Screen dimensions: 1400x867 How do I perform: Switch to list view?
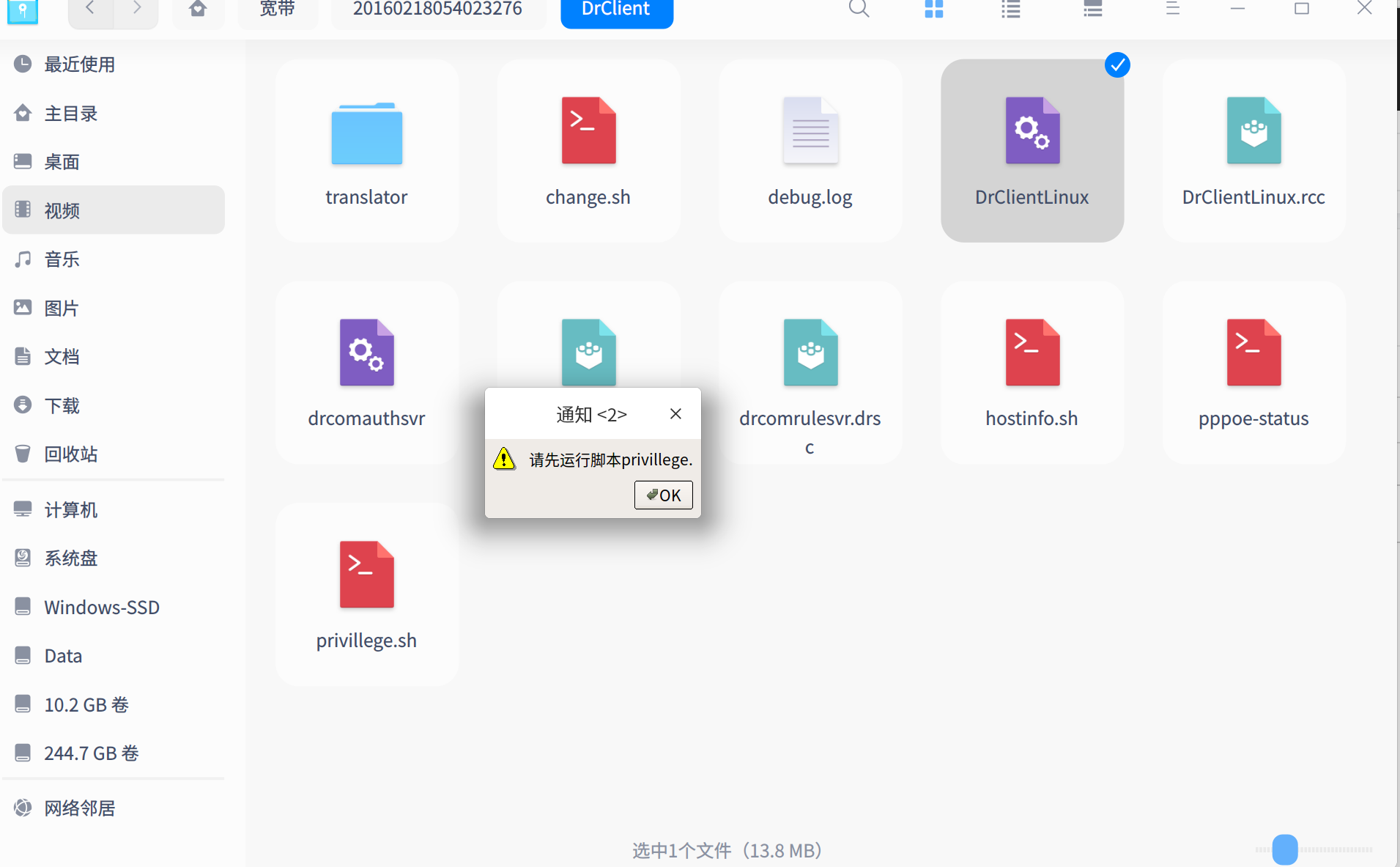[x=1012, y=9]
